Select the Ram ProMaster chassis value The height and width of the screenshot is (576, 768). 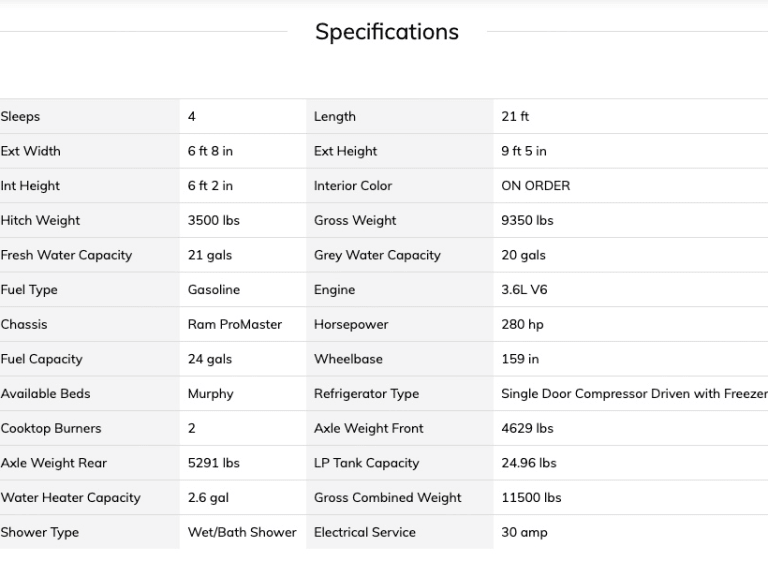(234, 325)
